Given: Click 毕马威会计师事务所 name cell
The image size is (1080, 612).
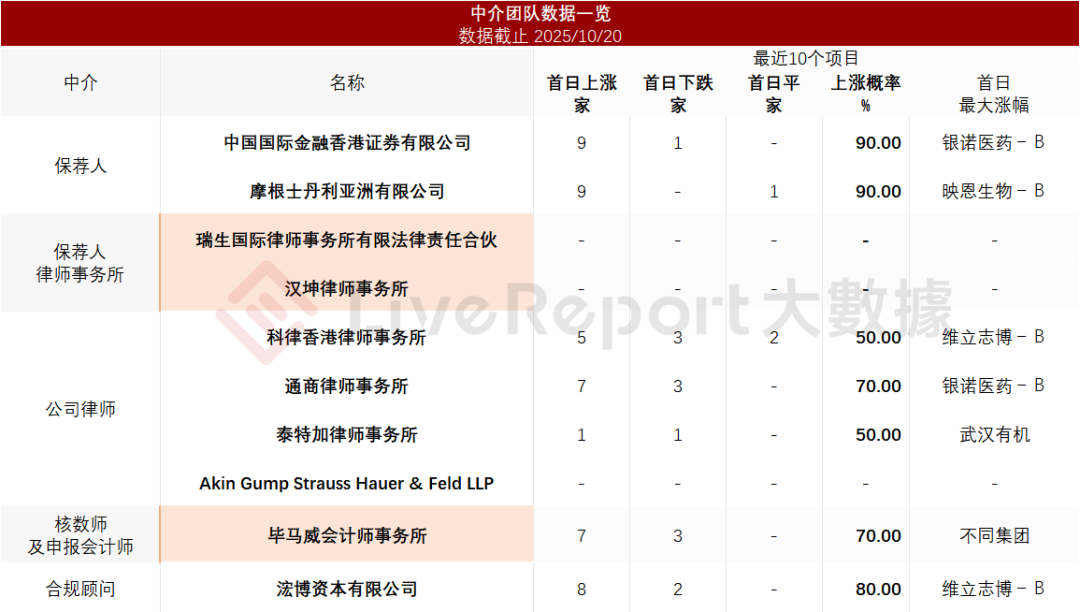Looking at the screenshot, I should pos(346,536).
